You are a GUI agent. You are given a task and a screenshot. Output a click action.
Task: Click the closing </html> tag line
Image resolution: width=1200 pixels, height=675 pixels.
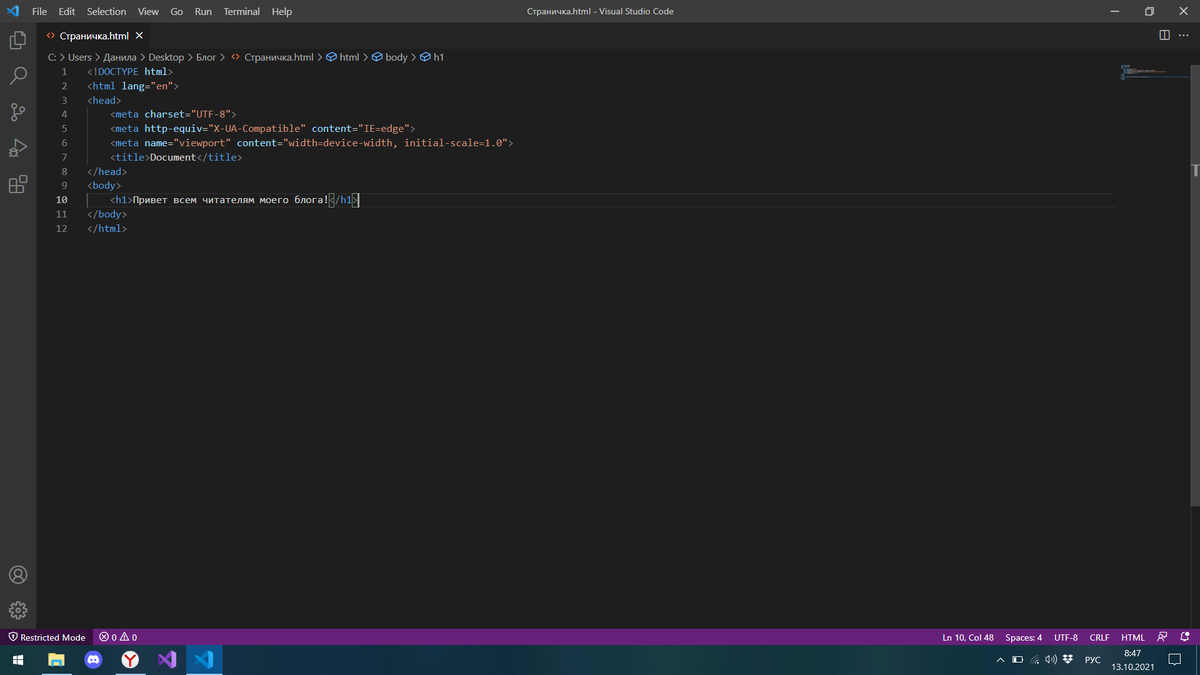(107, 228)
